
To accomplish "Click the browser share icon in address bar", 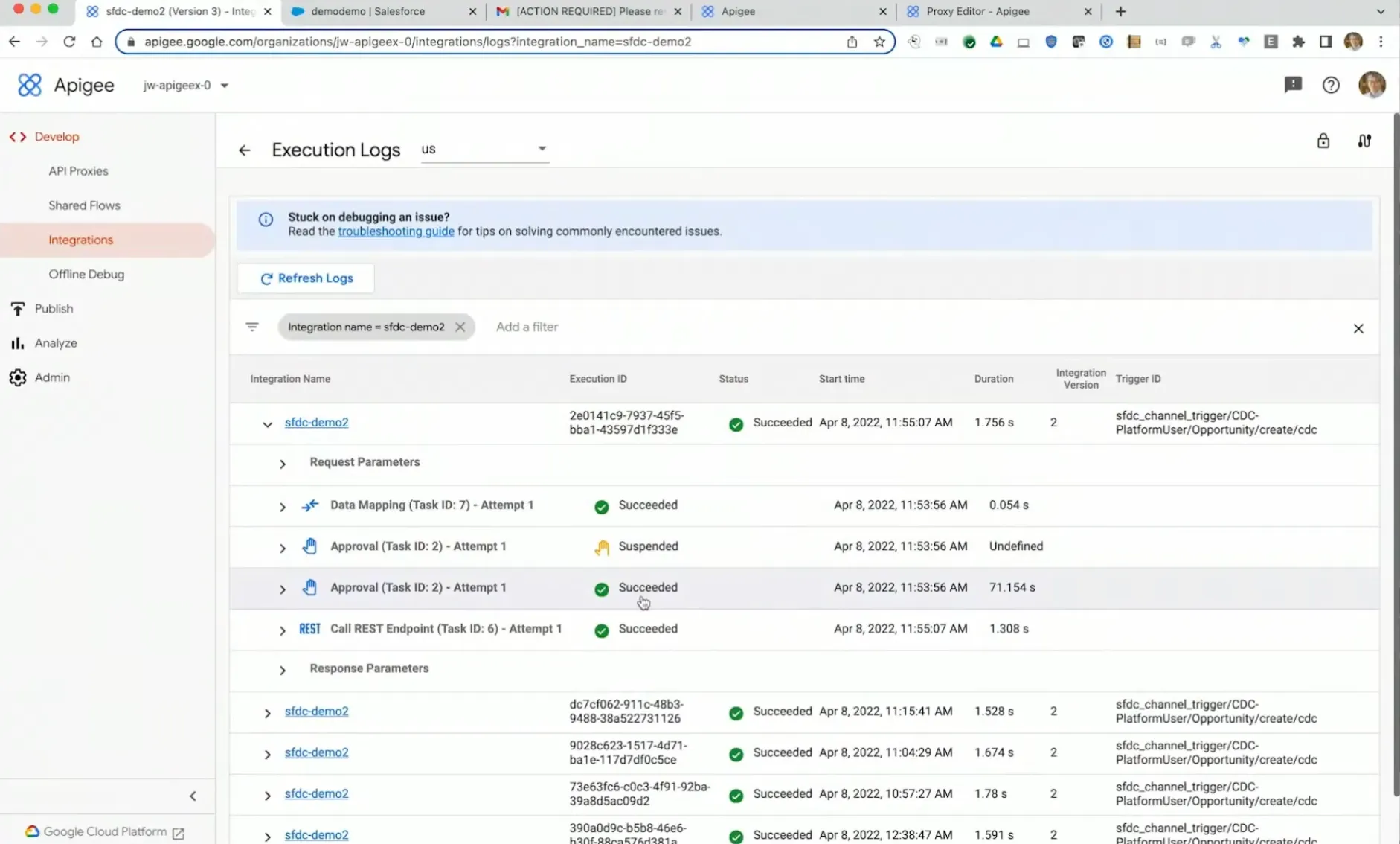I will (852, 42).
